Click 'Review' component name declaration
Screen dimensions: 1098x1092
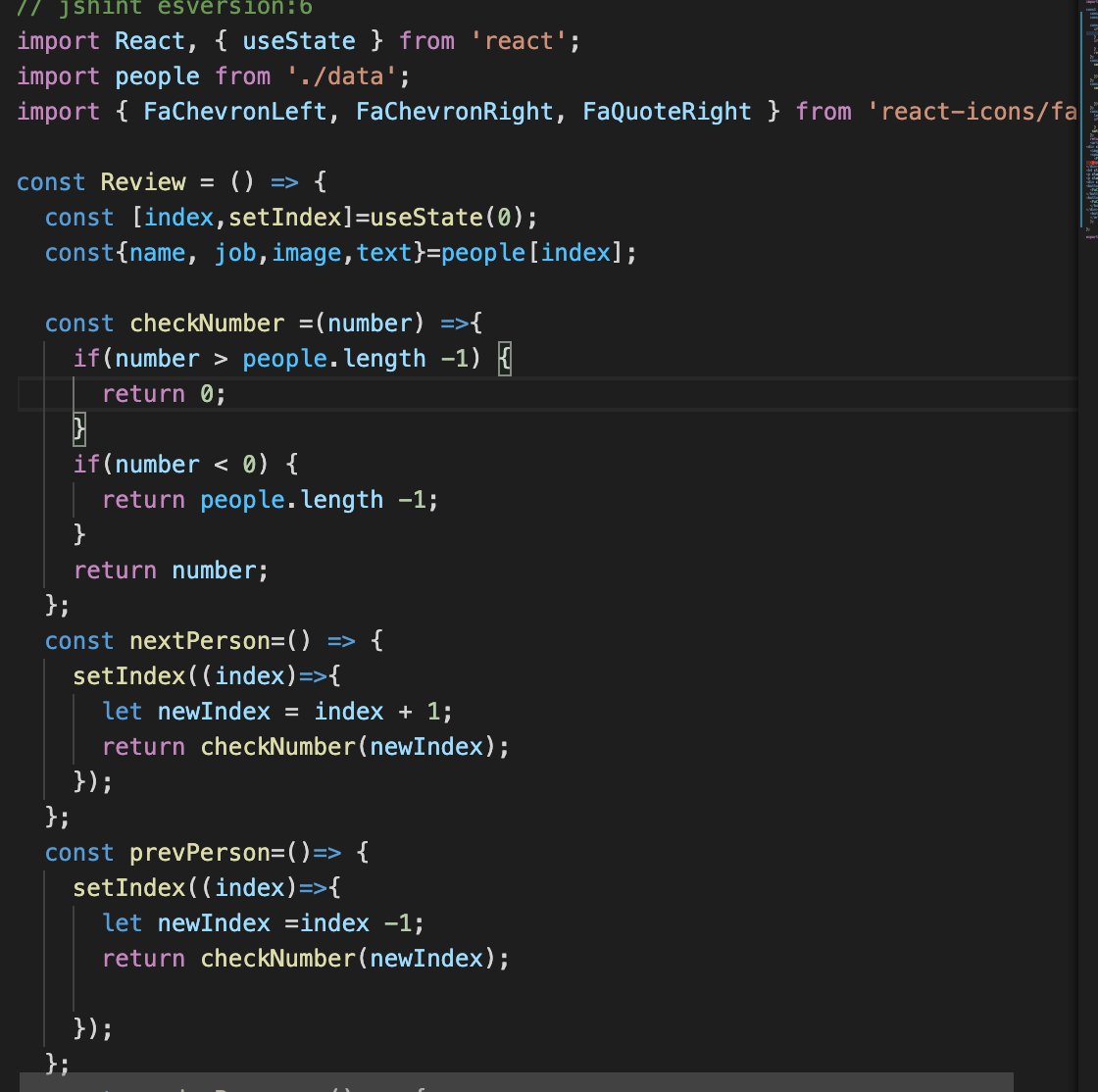pyautogui.click(x=143, y=182)
